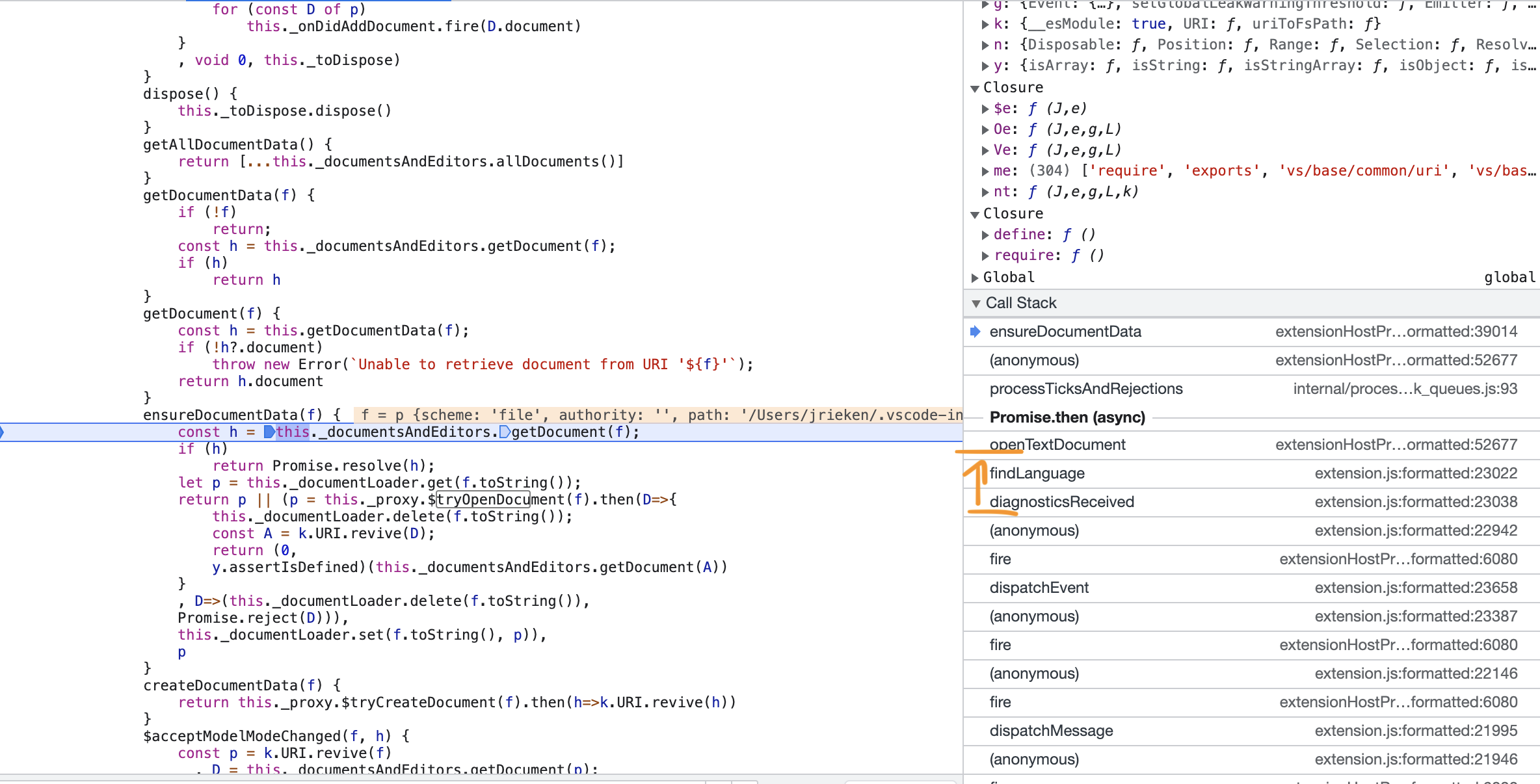Jump to extensionHostPr...ormatted:39014 source
Image resolution: width=1540 pixels, height=784 pixels.
coord(1397,331)
